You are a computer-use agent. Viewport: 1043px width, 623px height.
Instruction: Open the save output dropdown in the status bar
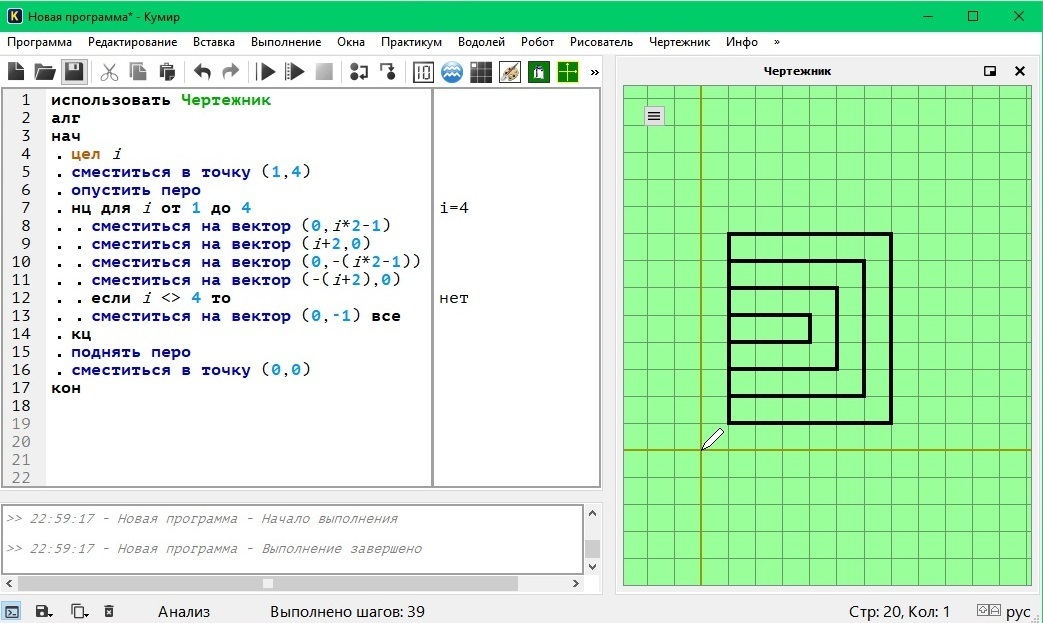pos(44,611)
